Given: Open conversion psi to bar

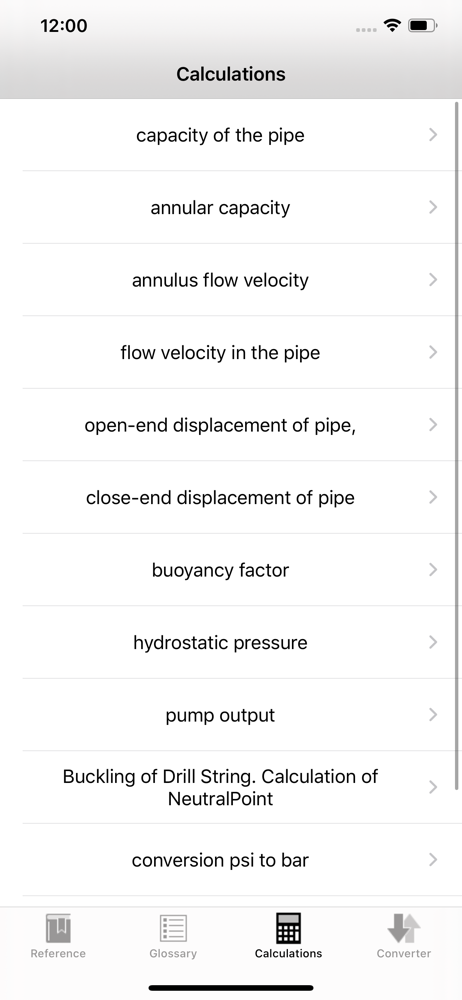Looking at the screenshot, I should point(231,860).
